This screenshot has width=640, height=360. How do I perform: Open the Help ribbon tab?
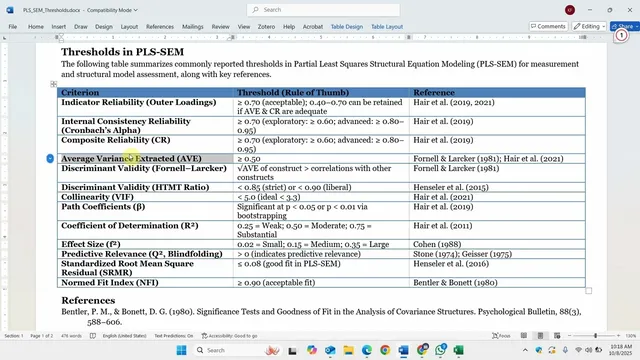click(289, 27)
